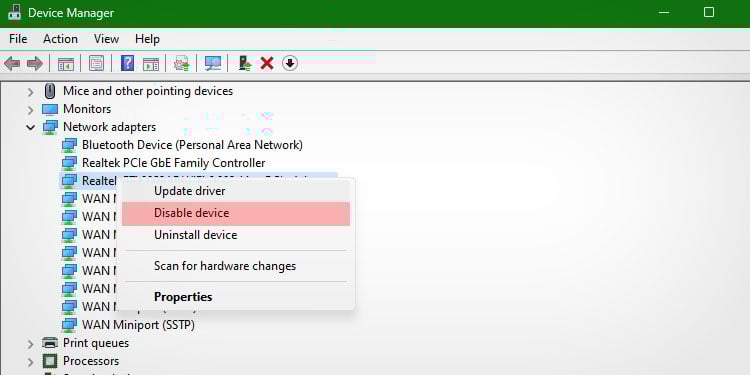Image resolution: width=750 pixels, height=375 pixels.
Task: Click the down-arrow Disable device toolbar icon
Action: click(x=290, y=63)
